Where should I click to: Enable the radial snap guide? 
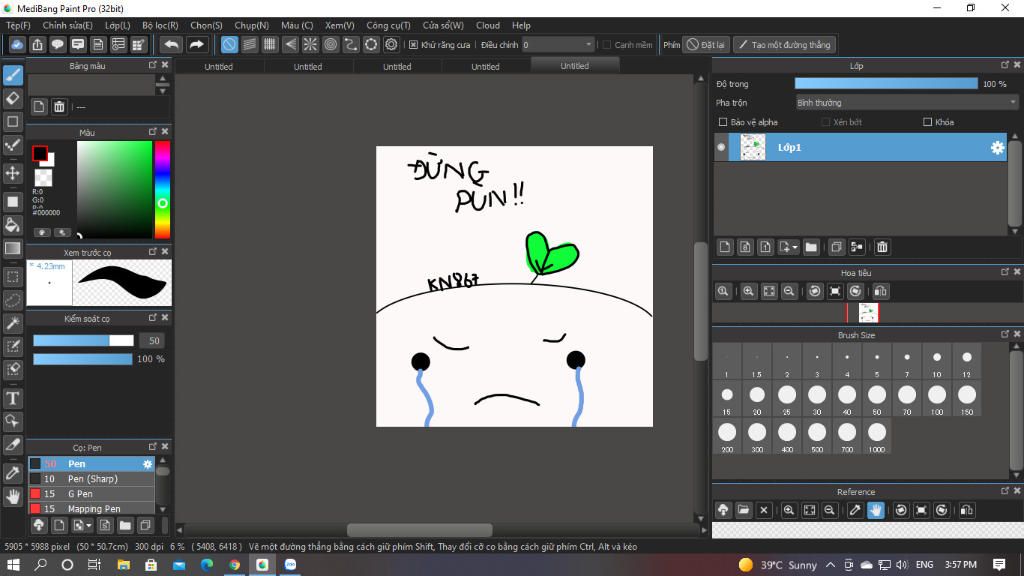point(310,44)
